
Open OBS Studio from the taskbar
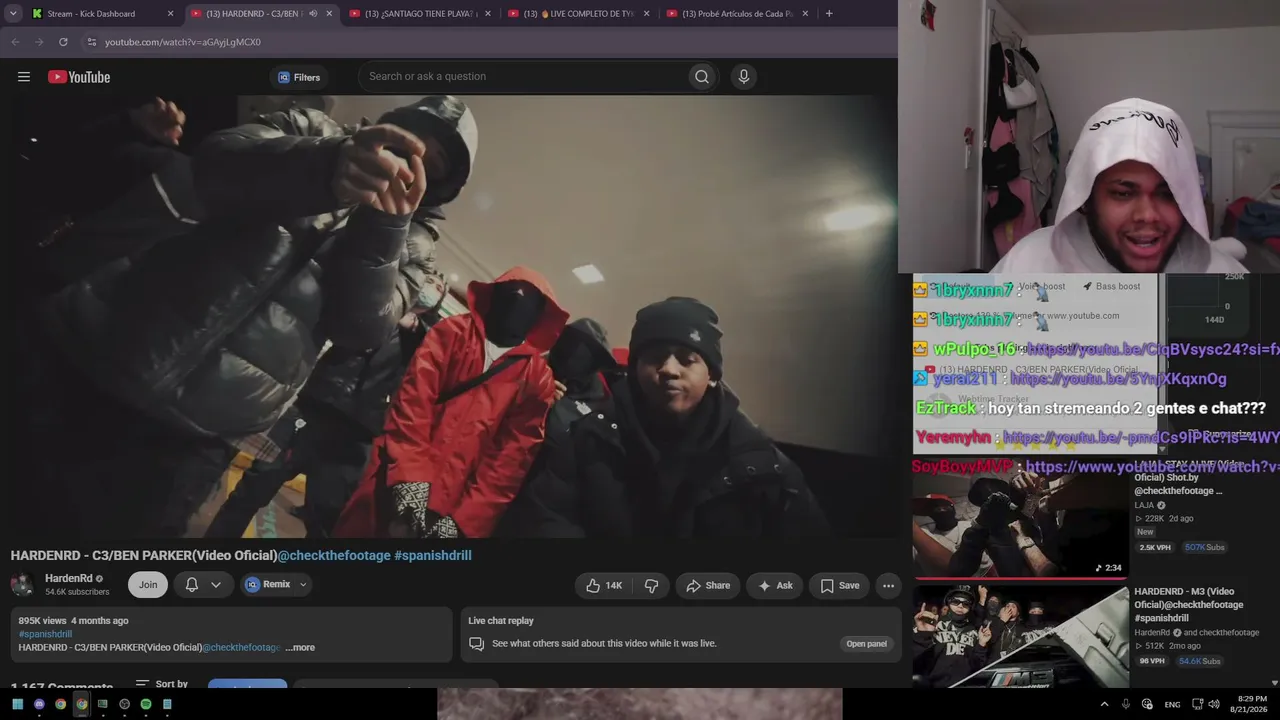(124, 704)
